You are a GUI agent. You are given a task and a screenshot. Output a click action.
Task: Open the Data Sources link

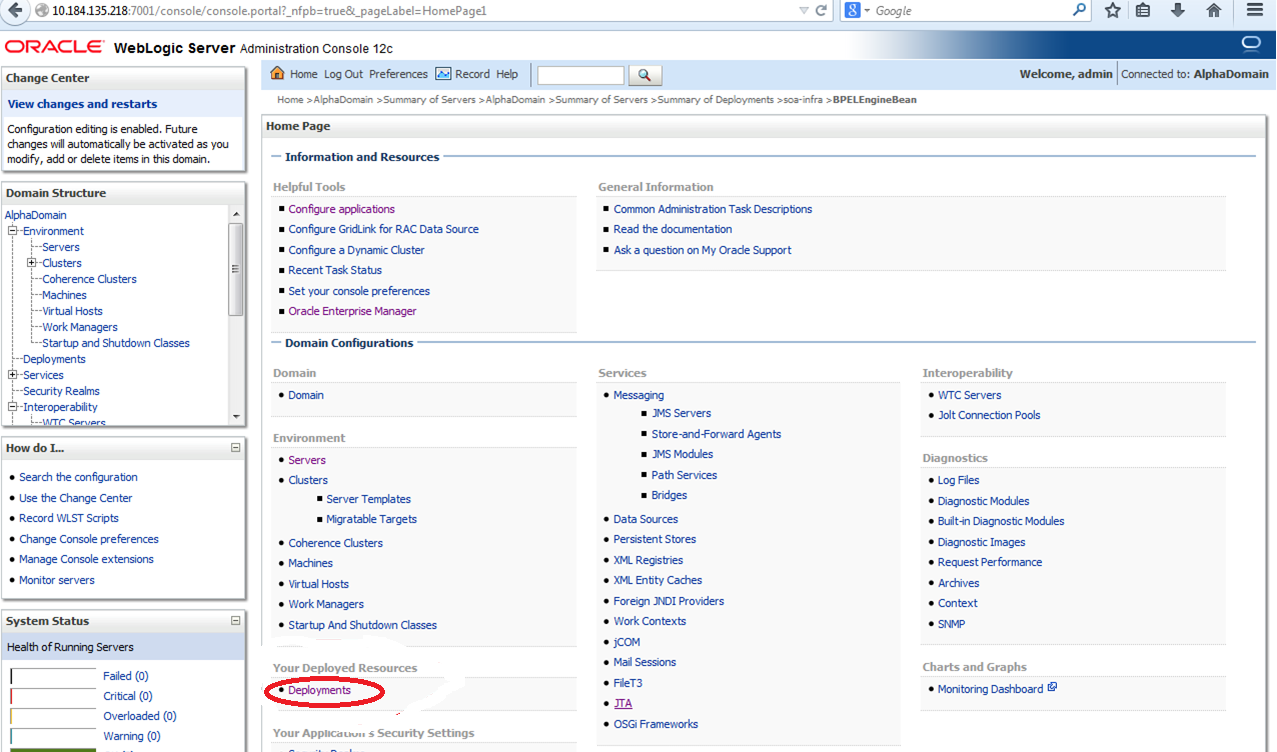(x=645, y=519)
